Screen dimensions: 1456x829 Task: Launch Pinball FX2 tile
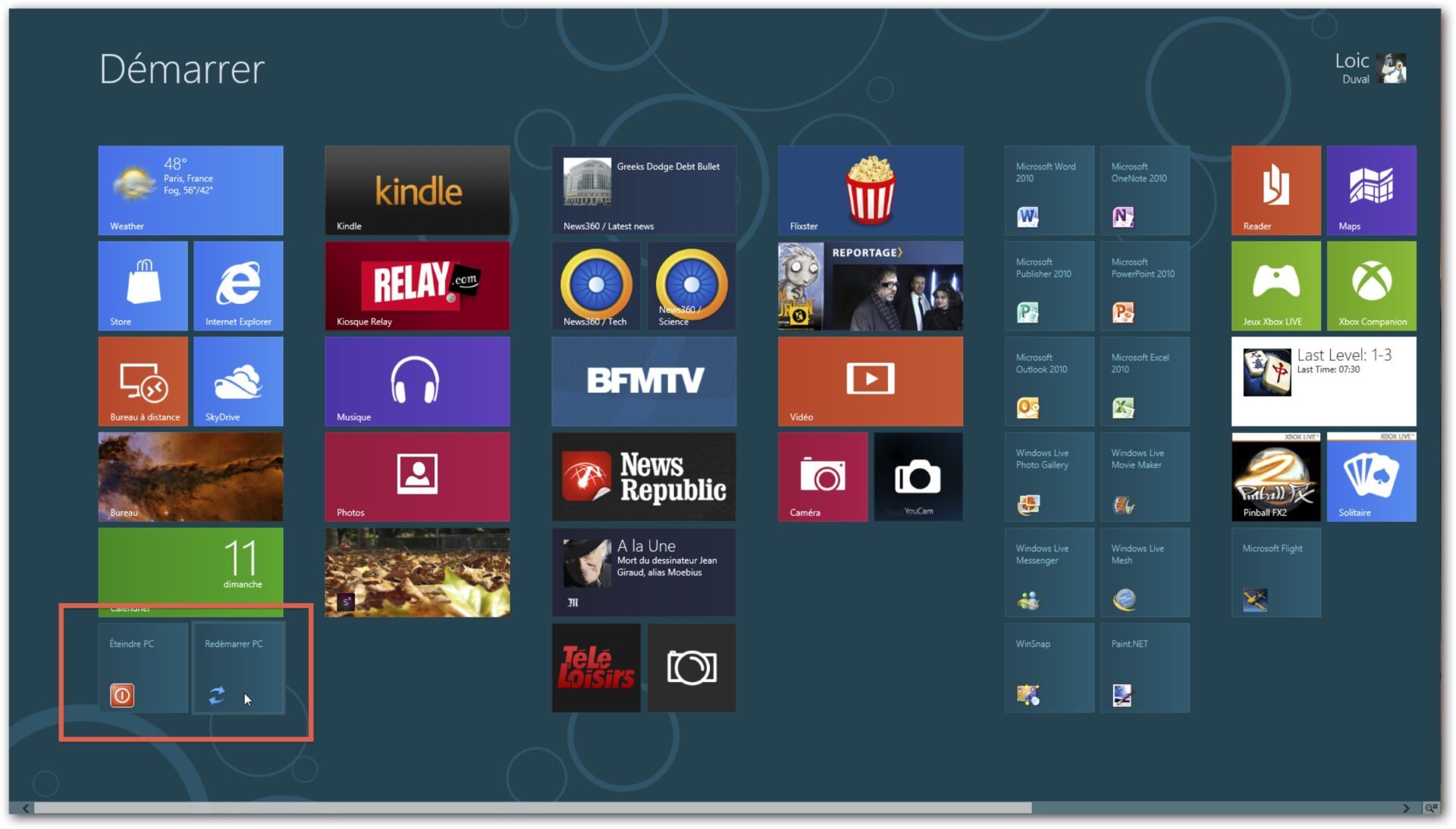[1276, 477]
